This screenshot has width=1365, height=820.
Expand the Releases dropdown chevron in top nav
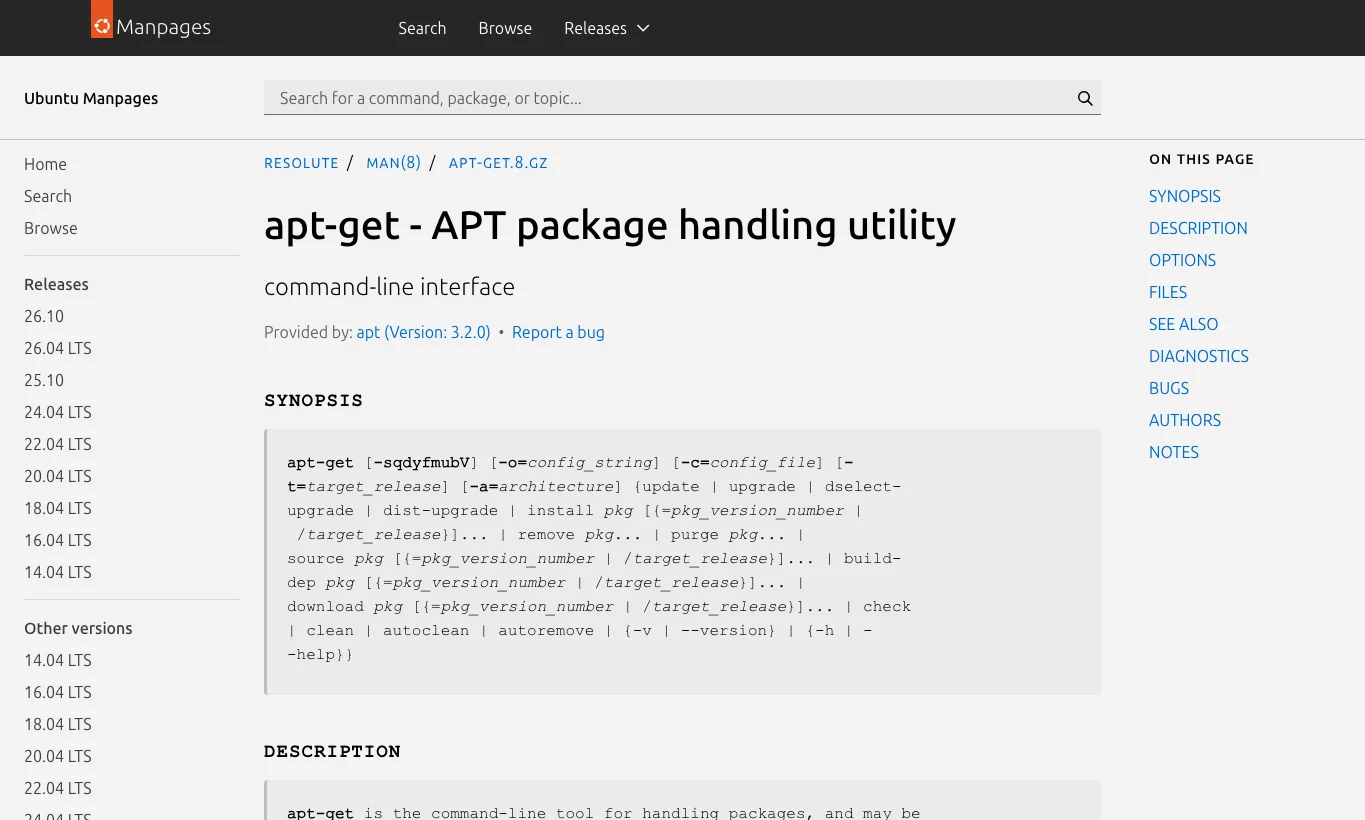[643, 28]
